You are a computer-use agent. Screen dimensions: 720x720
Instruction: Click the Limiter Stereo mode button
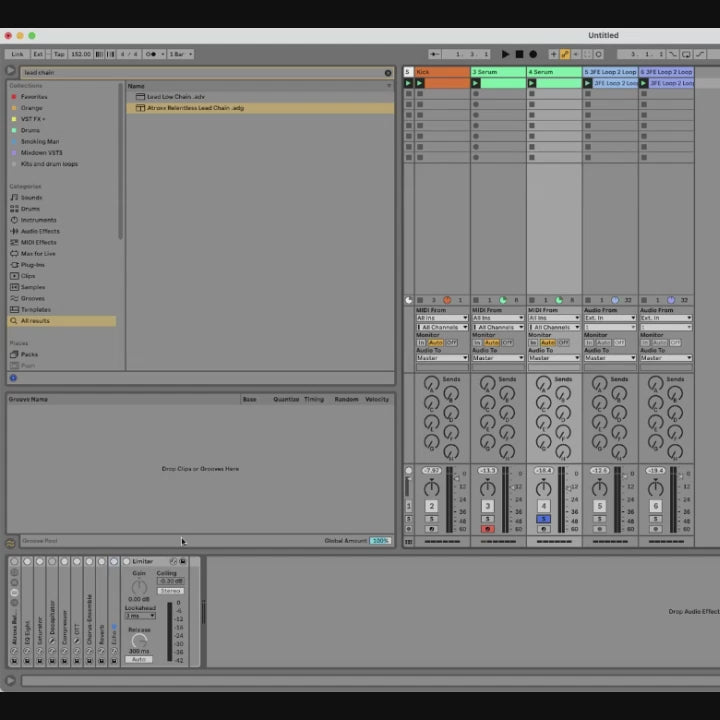tap(170, 591)
